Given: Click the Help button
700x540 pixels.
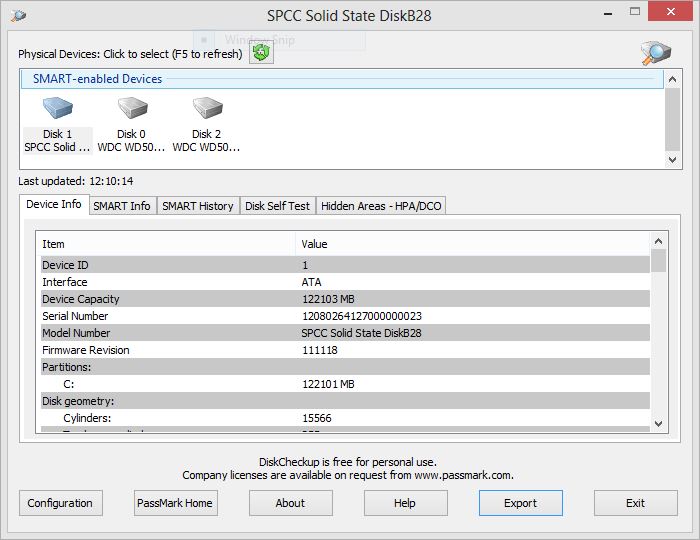Looking at the screenshot, I should pyautogui.click(x=405, y=503).
